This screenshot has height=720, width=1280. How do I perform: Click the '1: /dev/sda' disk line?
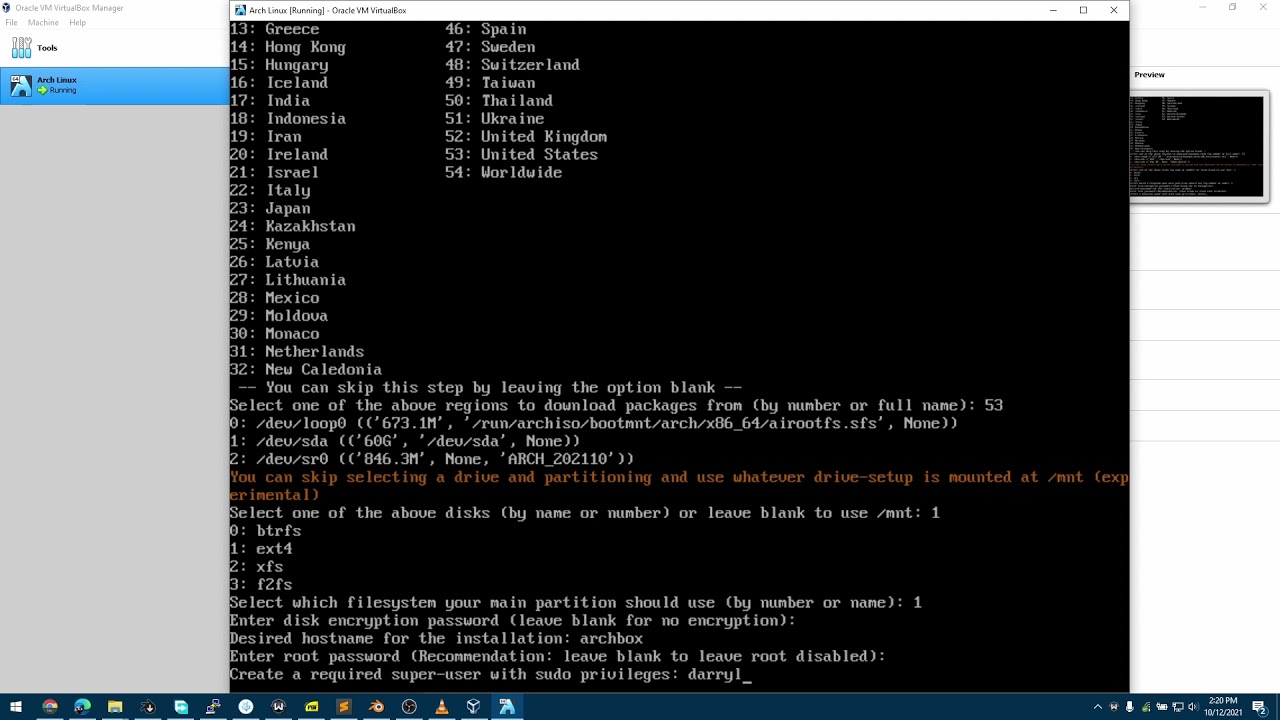[x=404, y=441]
